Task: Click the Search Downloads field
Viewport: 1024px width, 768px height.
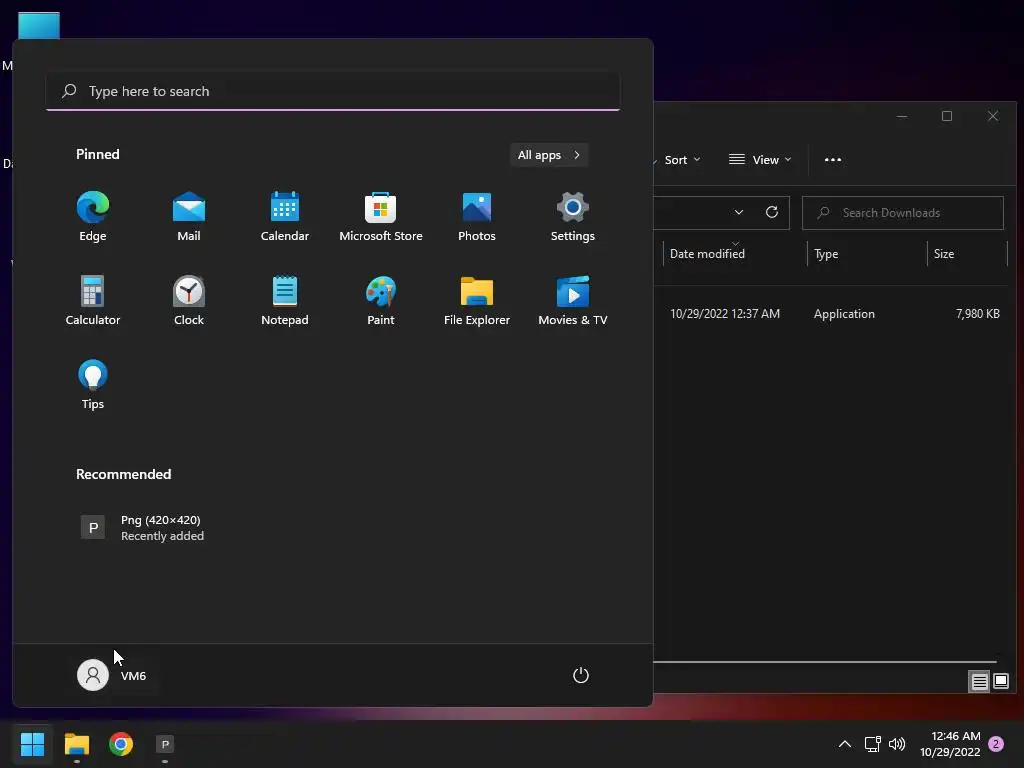Action: pyautogui.click(x=903, y=213)
